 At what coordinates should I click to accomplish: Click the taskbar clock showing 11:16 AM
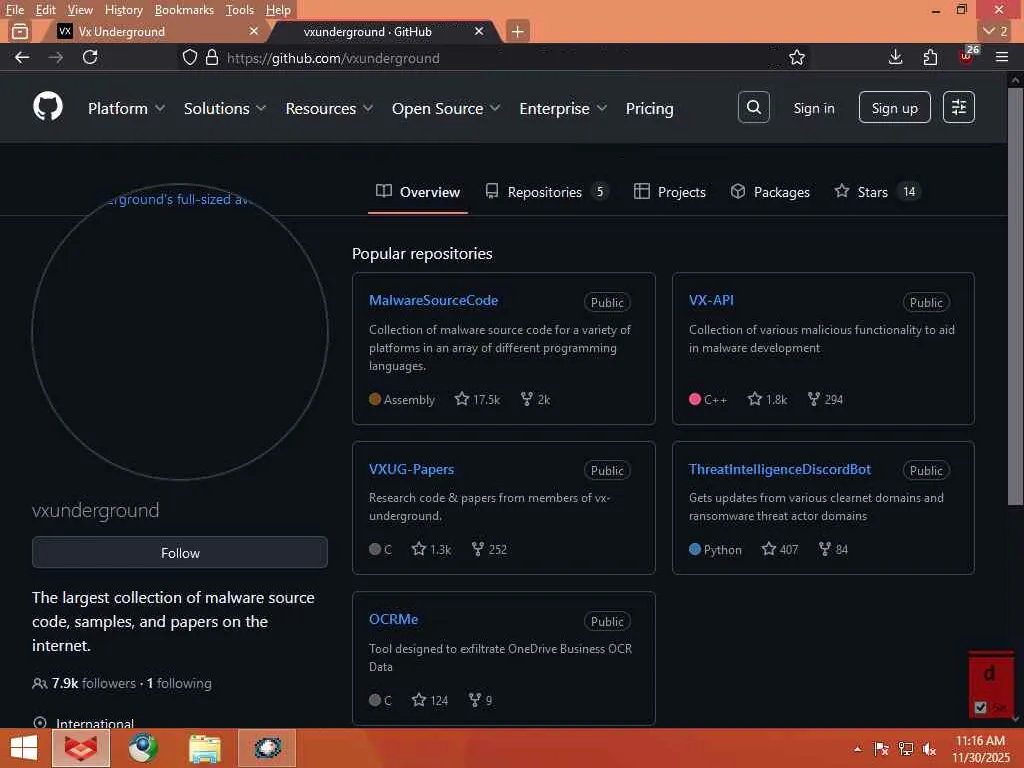[980, 749]
